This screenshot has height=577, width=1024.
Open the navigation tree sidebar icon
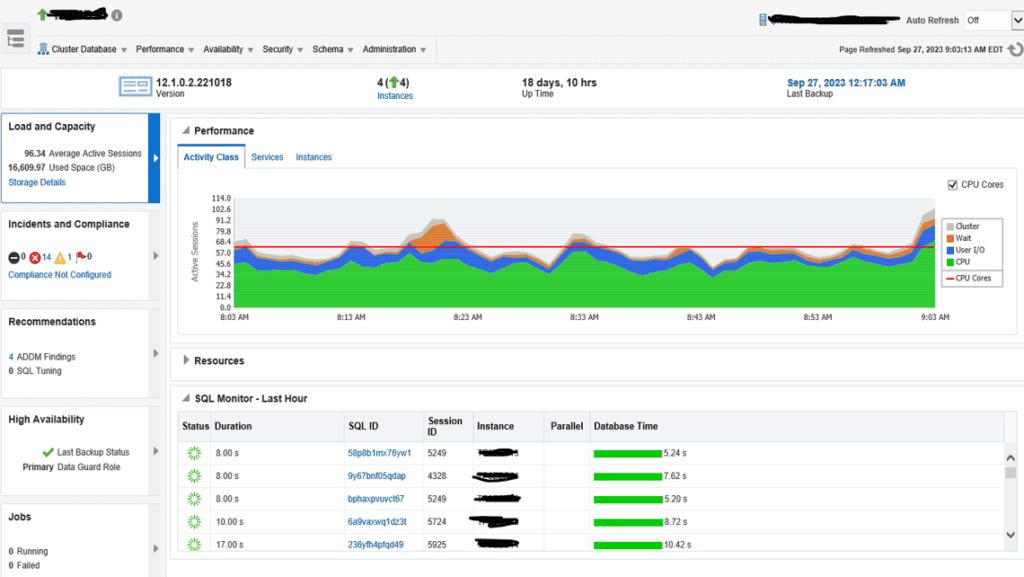(x=16, y=39)
